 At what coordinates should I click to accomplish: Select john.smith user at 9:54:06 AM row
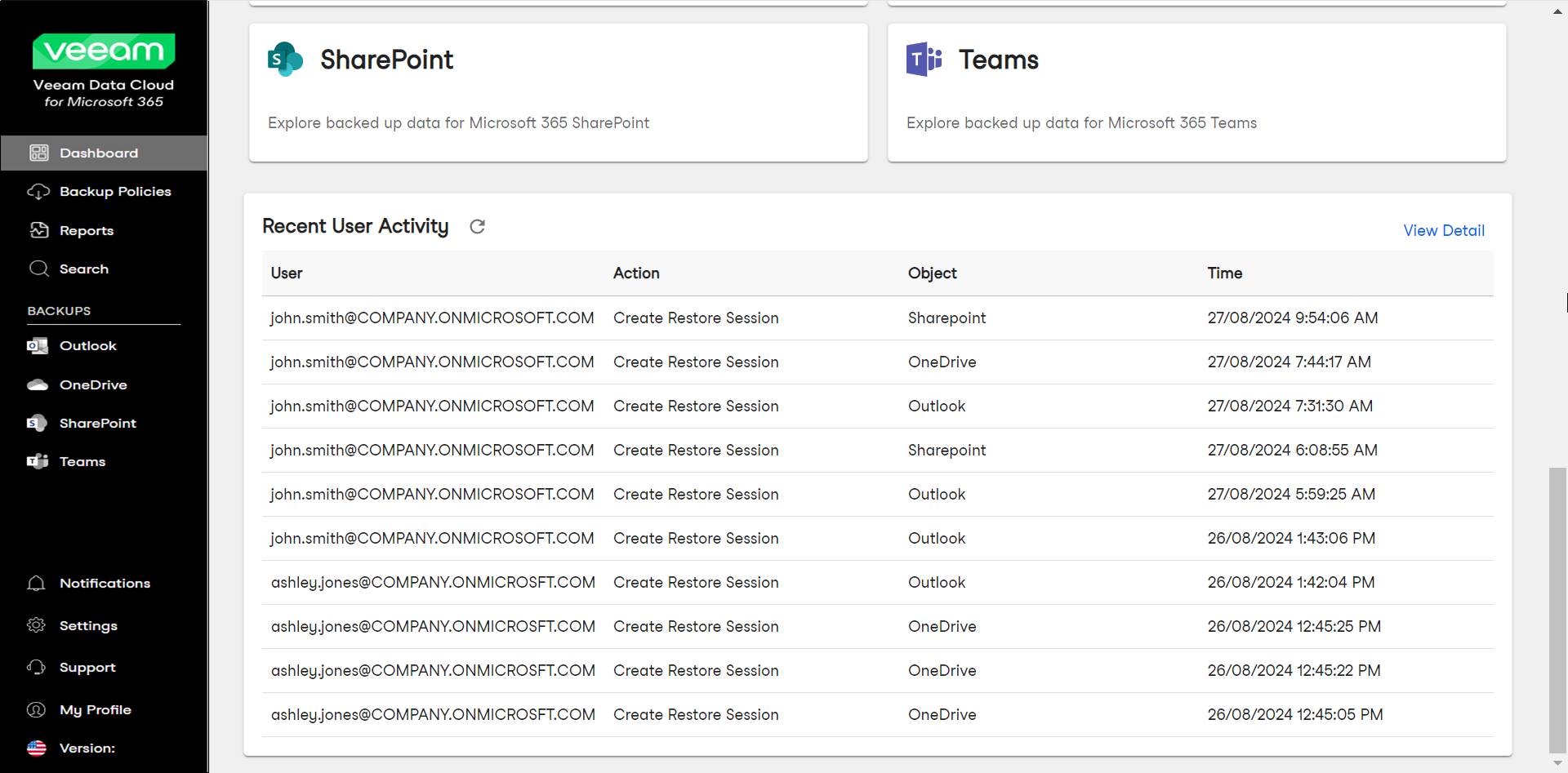(x=432, y=318)
